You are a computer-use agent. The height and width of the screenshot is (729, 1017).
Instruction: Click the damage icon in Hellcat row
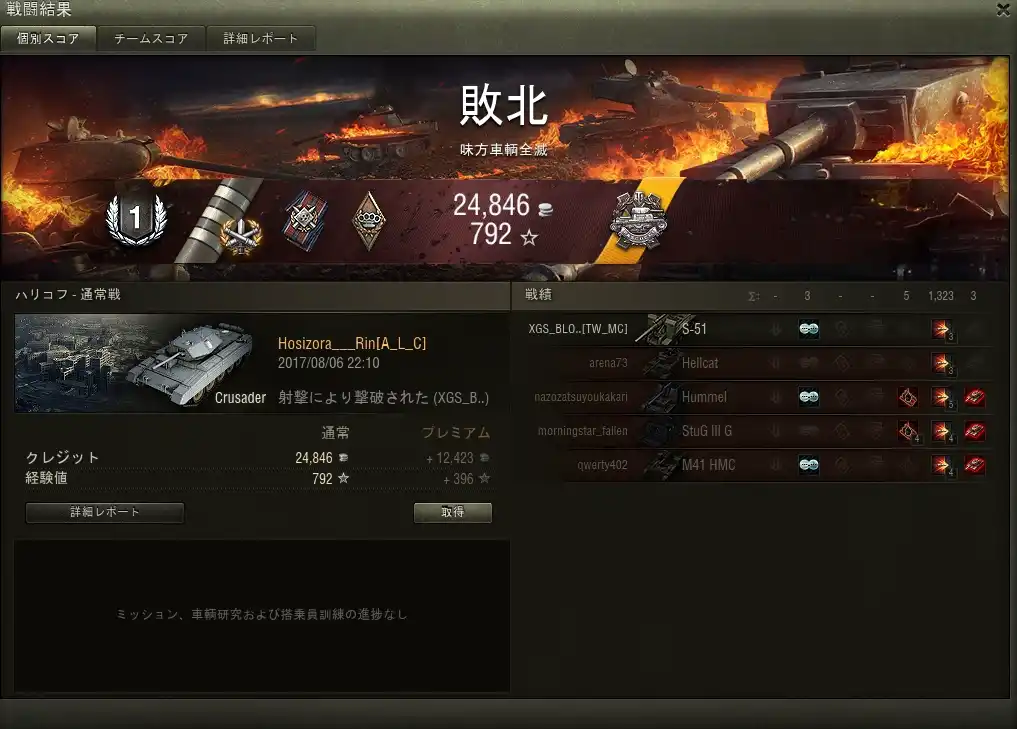pos(941,363)
